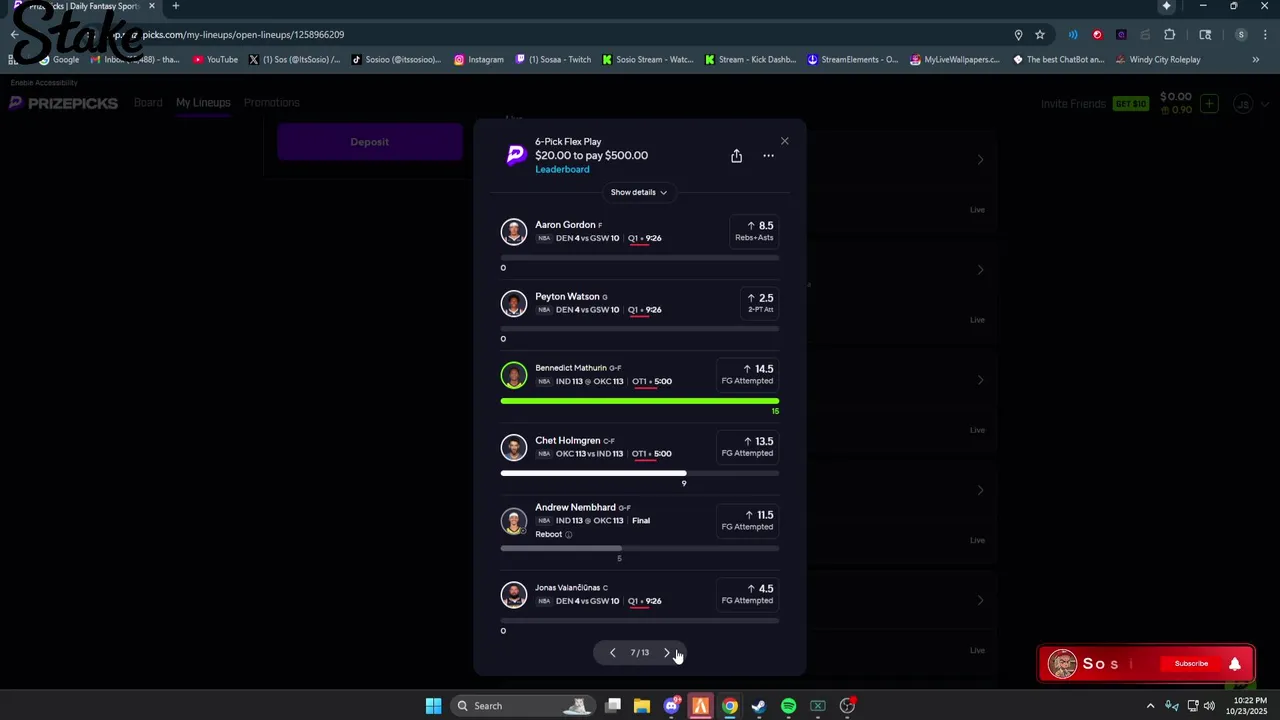This screenshot has height=720, width=1280.
Task: Open the Promotions tab
Action: [271, 103]
